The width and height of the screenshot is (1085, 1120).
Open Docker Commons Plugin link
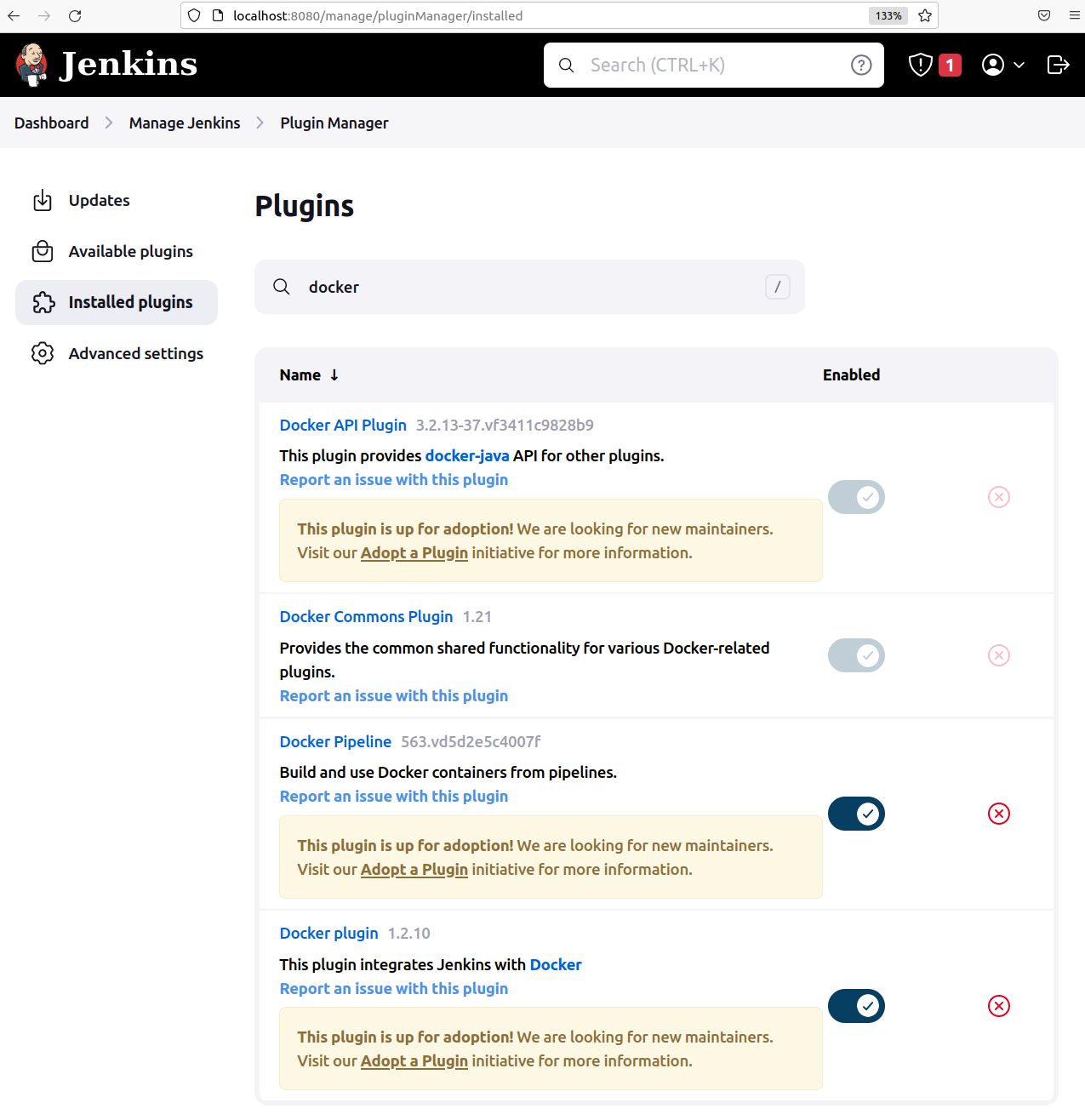tap(366, 617)
